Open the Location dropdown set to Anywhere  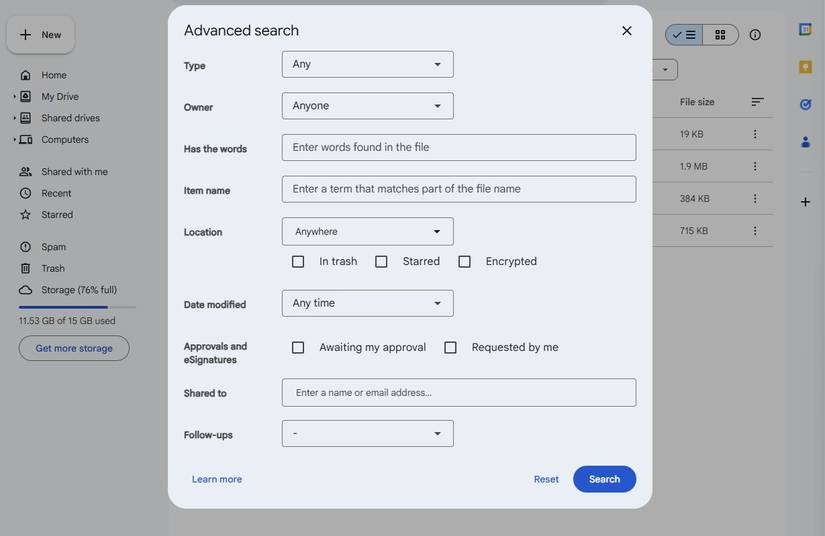coord(367,231)
